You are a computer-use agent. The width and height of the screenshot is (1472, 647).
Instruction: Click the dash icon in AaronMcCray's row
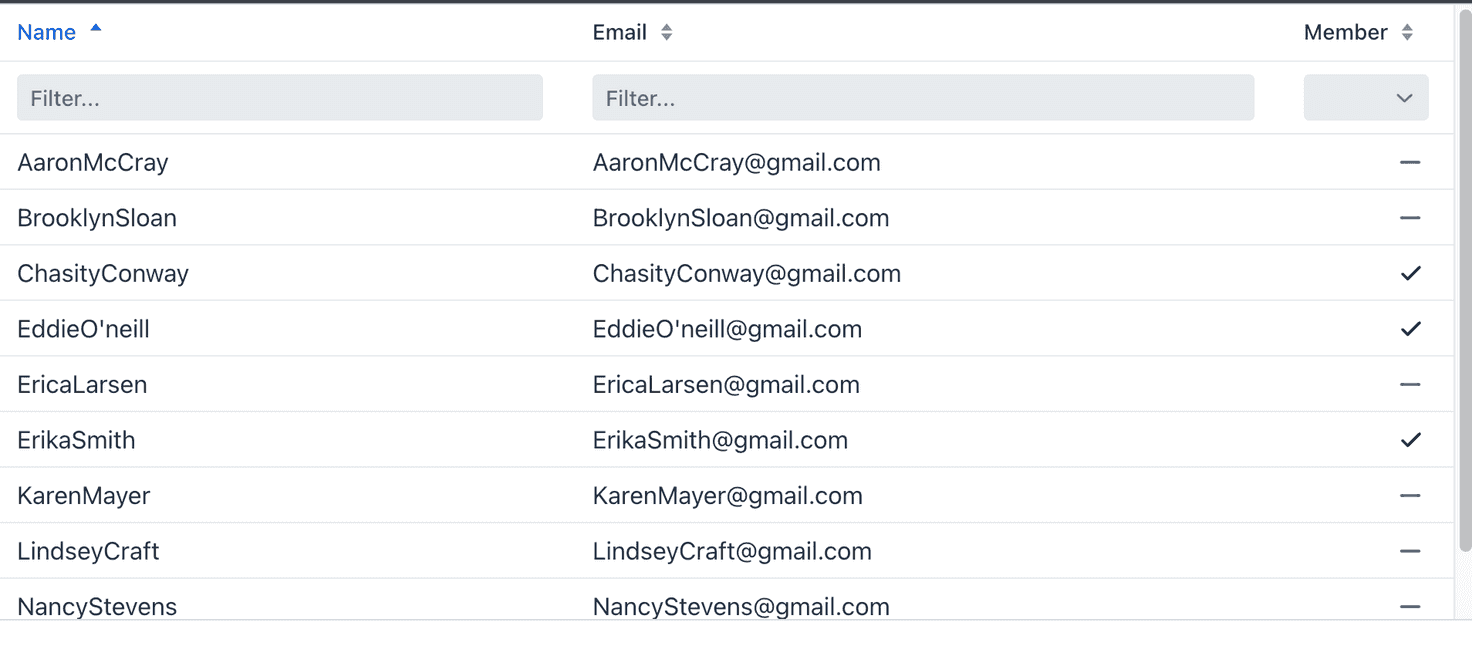point(1411,162)
